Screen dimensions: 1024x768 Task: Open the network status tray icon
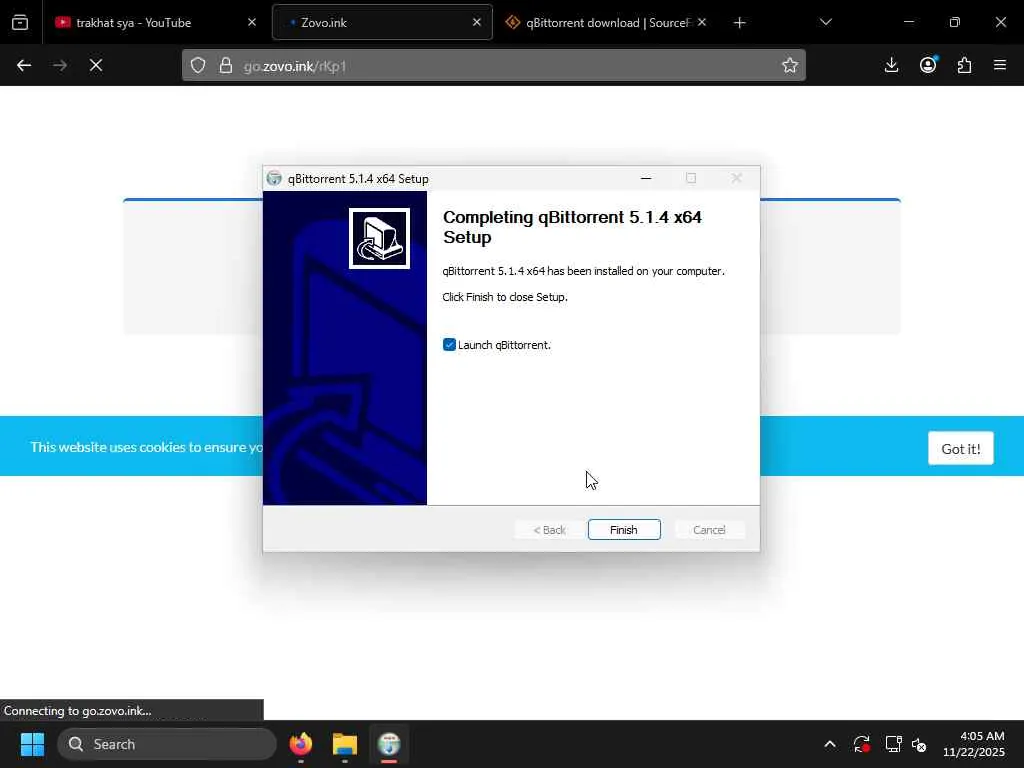tap(893, 744)
